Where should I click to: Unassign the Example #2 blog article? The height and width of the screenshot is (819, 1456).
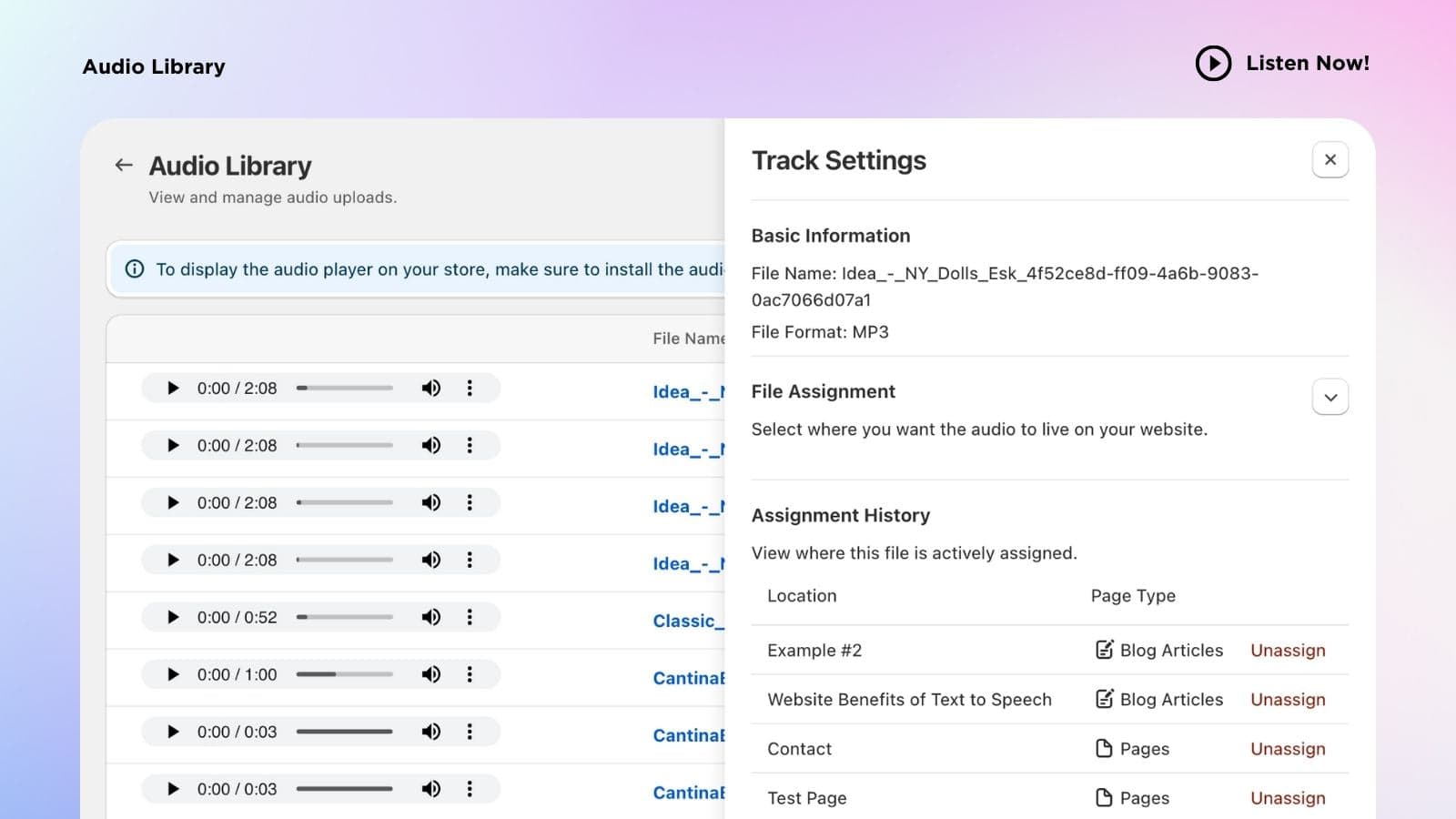point(1288,651)
